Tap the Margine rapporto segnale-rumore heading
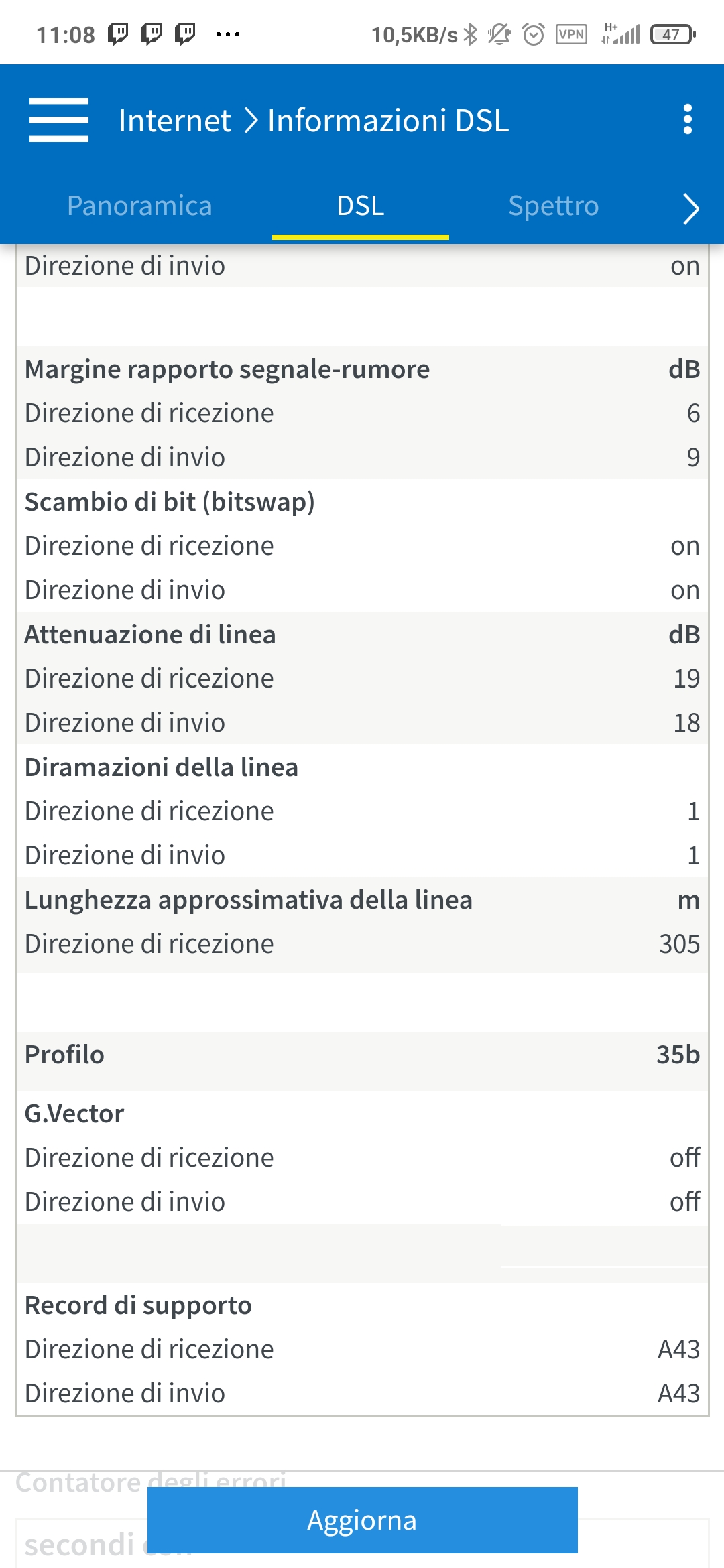The height and width of the screenshot is (1568, 724). tap(227, 369)
